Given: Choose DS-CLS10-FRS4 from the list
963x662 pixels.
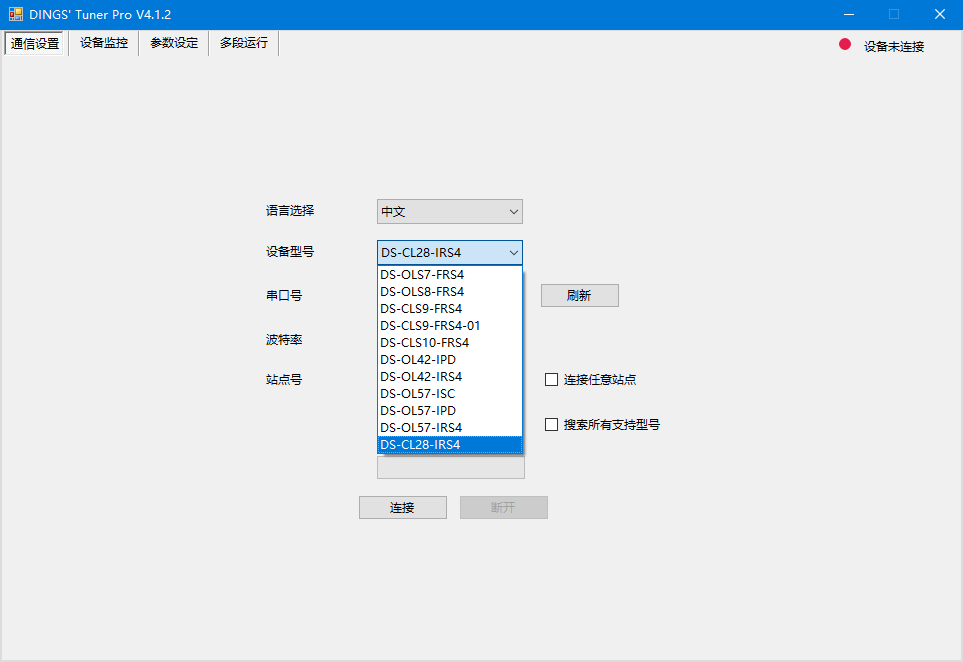Looking at the screenshot, I should pos(450,343).
